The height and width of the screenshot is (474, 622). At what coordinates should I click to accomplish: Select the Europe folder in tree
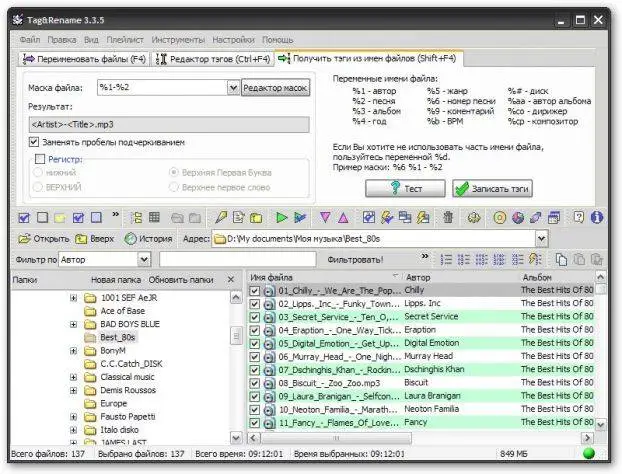pyautogui.click(x=113, y=404)
